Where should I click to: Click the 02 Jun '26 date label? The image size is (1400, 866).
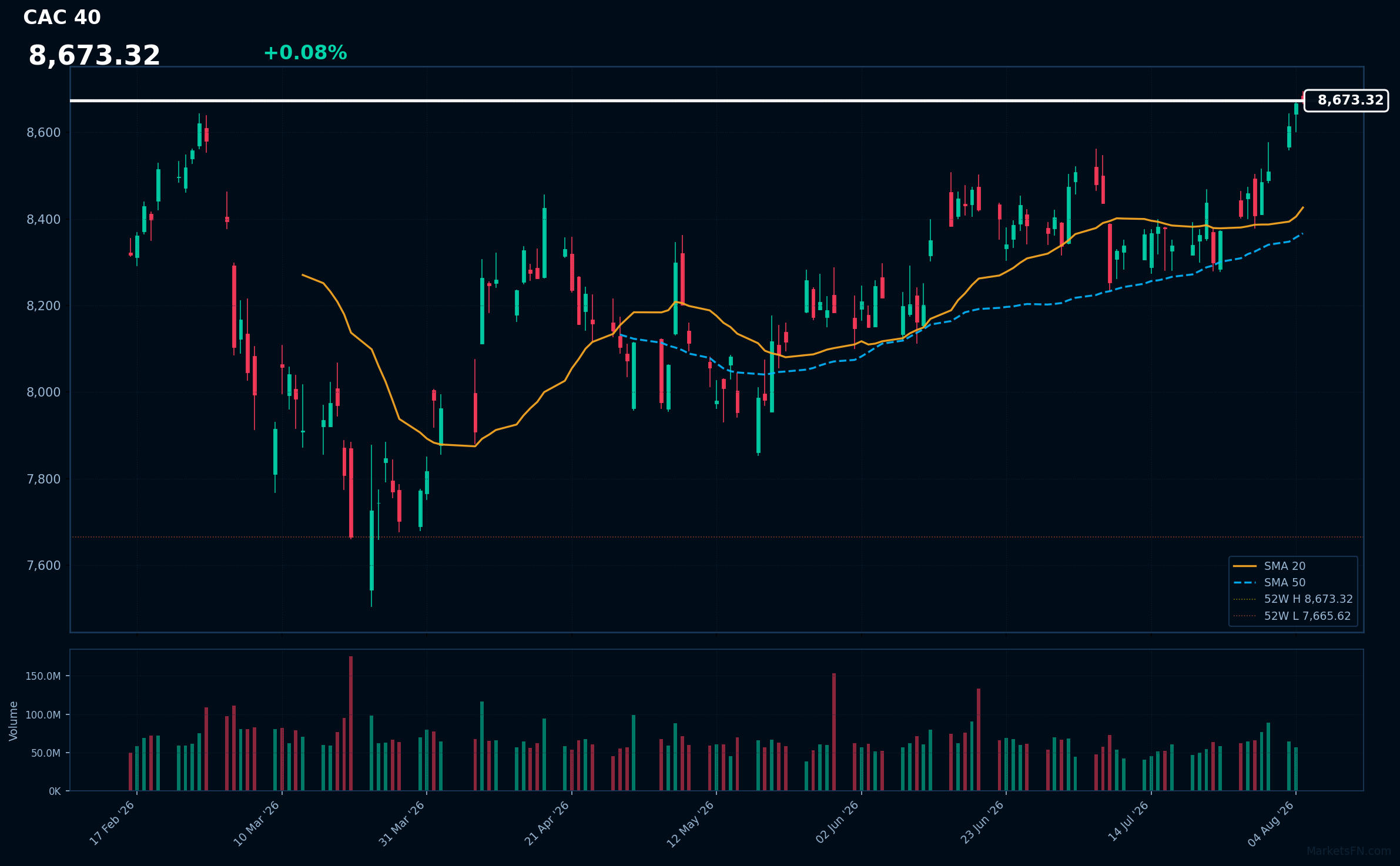(837, 823)
